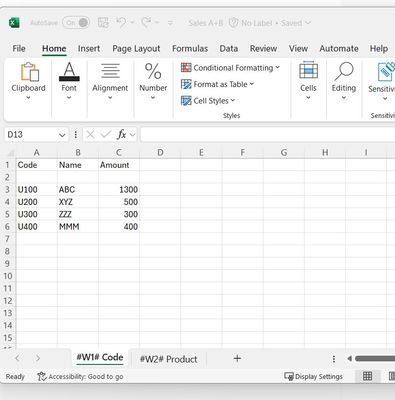Click cell containing XYZ

(x=78, y=202)
